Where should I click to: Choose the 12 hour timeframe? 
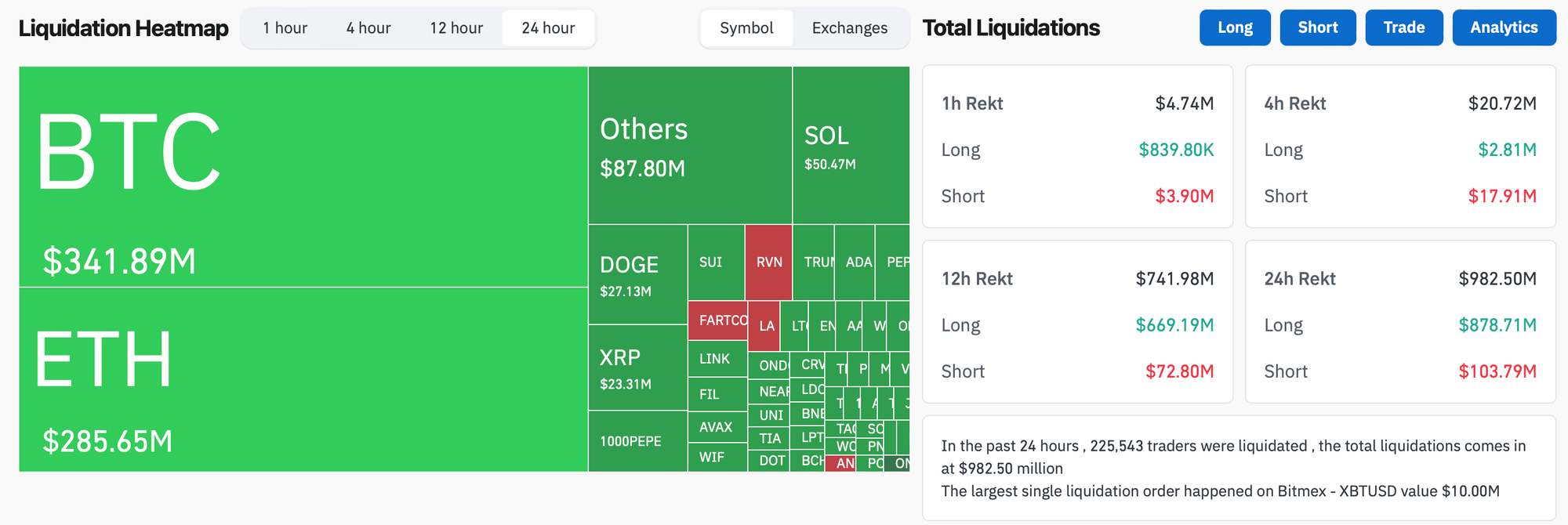[x=456, y=28]
